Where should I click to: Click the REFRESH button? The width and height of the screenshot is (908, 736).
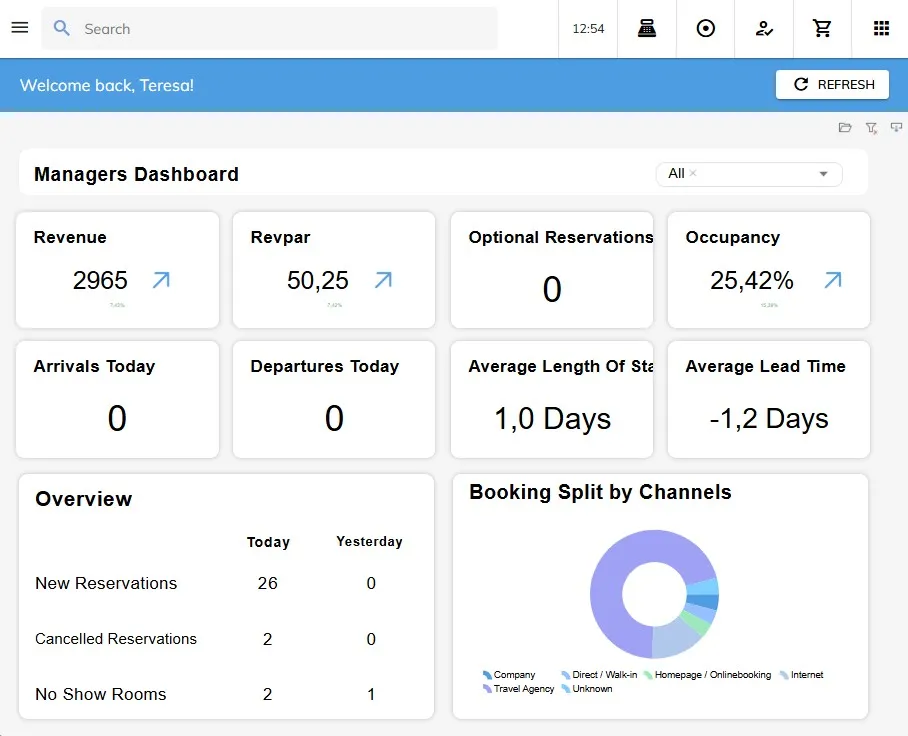pyautogui.click(x=832, y=84)
